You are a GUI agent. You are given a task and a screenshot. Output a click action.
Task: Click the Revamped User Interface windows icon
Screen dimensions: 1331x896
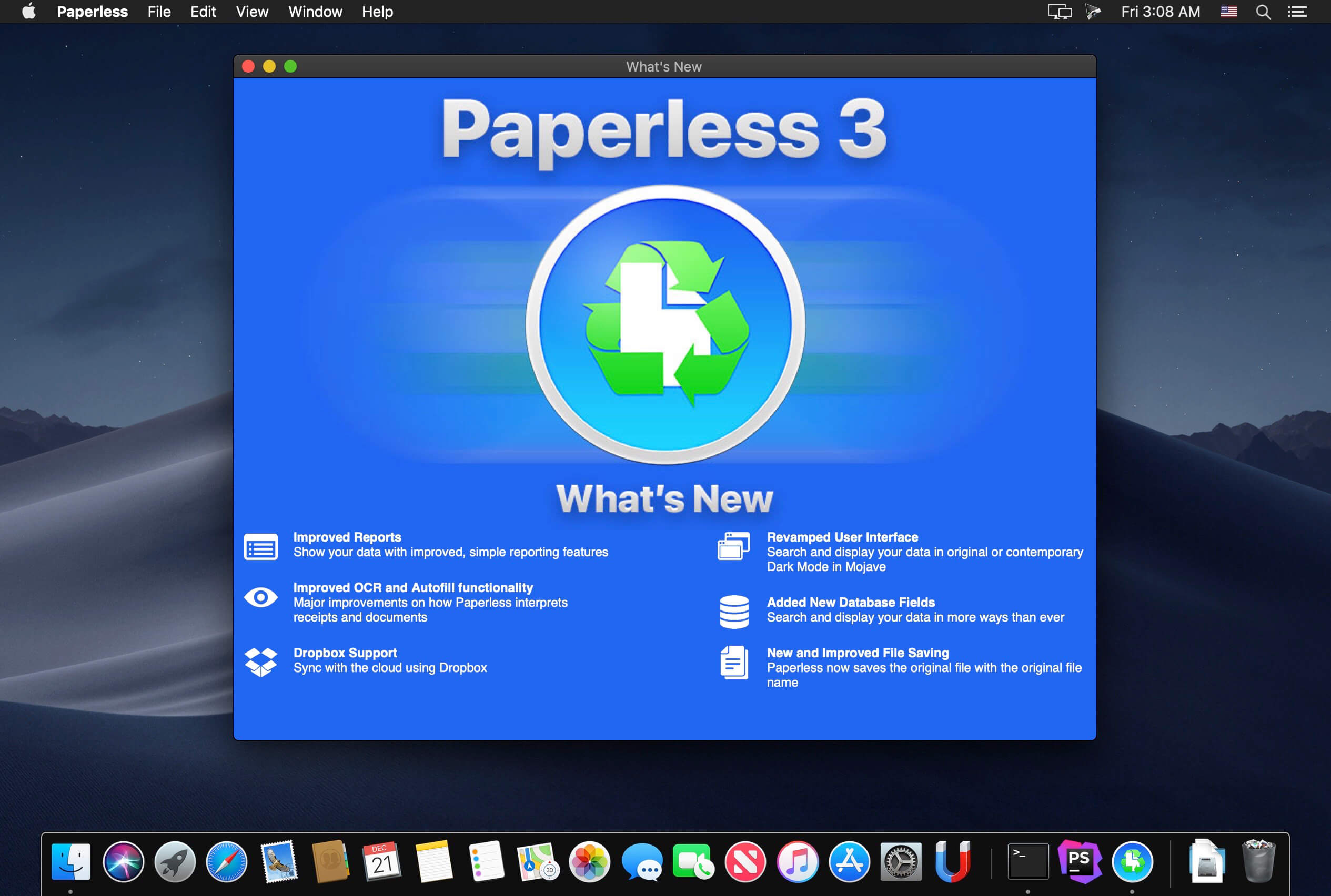point(733,546)
